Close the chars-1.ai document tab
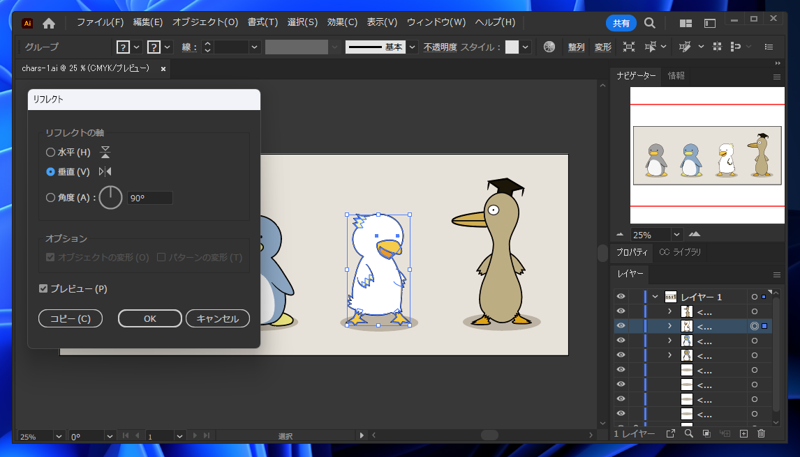 point(163,69)
